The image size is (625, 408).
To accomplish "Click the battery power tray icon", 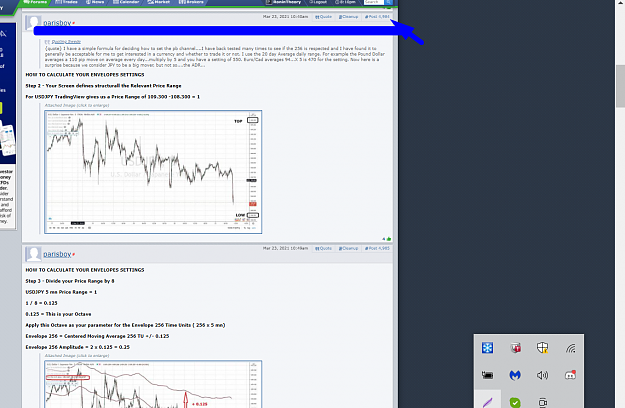I will click(x=487, y=375).
